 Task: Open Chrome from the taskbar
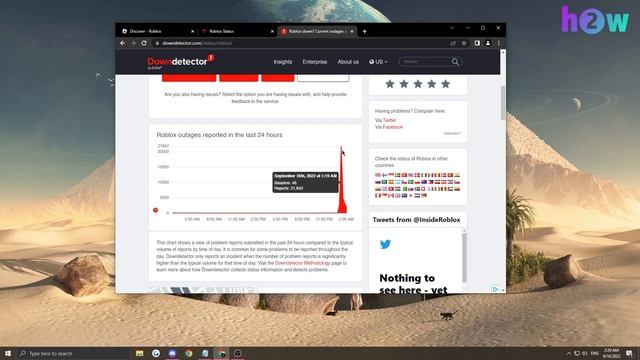pyautogui.click(x=189, y=353)
